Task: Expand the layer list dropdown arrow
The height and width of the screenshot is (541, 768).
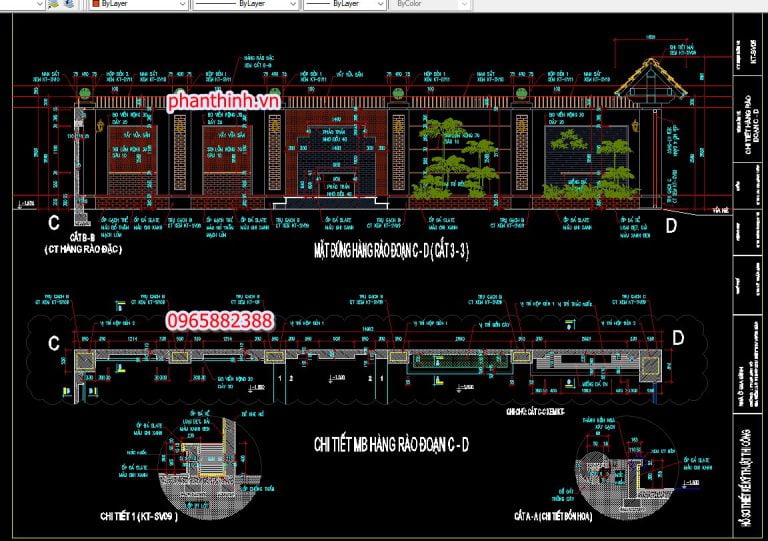Action: [39, 4]
